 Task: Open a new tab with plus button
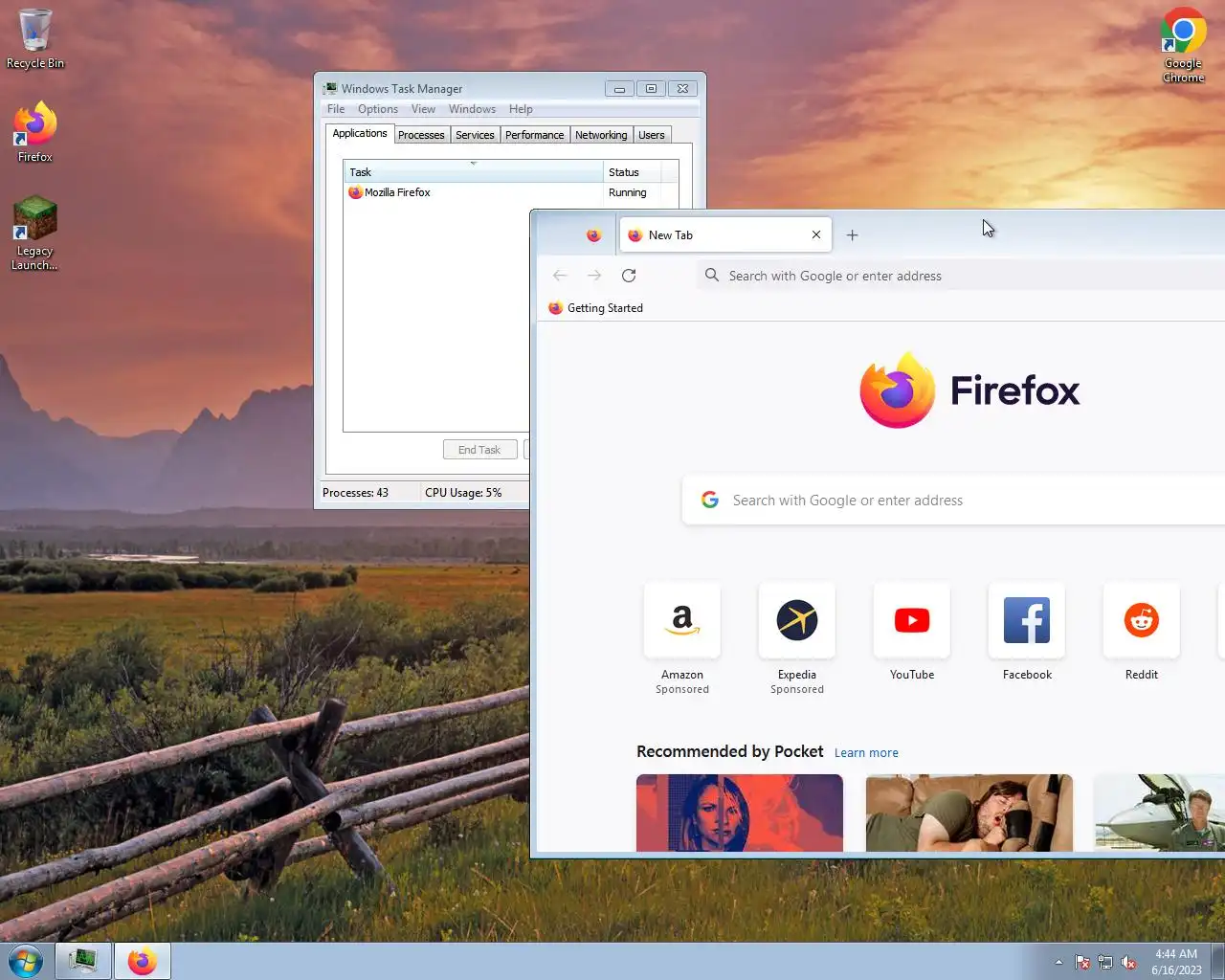click(852, 235)
